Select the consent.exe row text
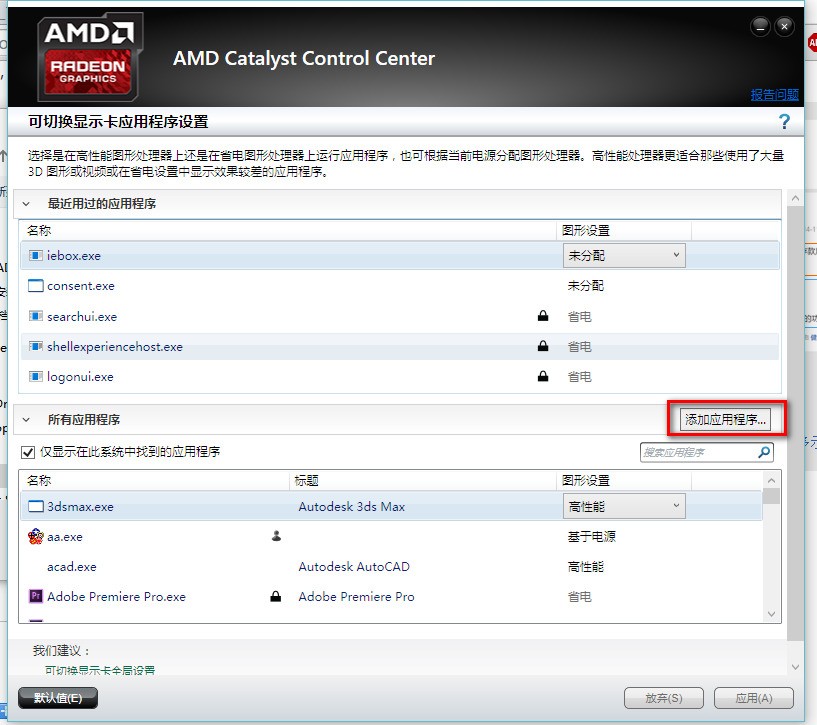The width and height of the screenshot is (817, 725). coord(81,286)
